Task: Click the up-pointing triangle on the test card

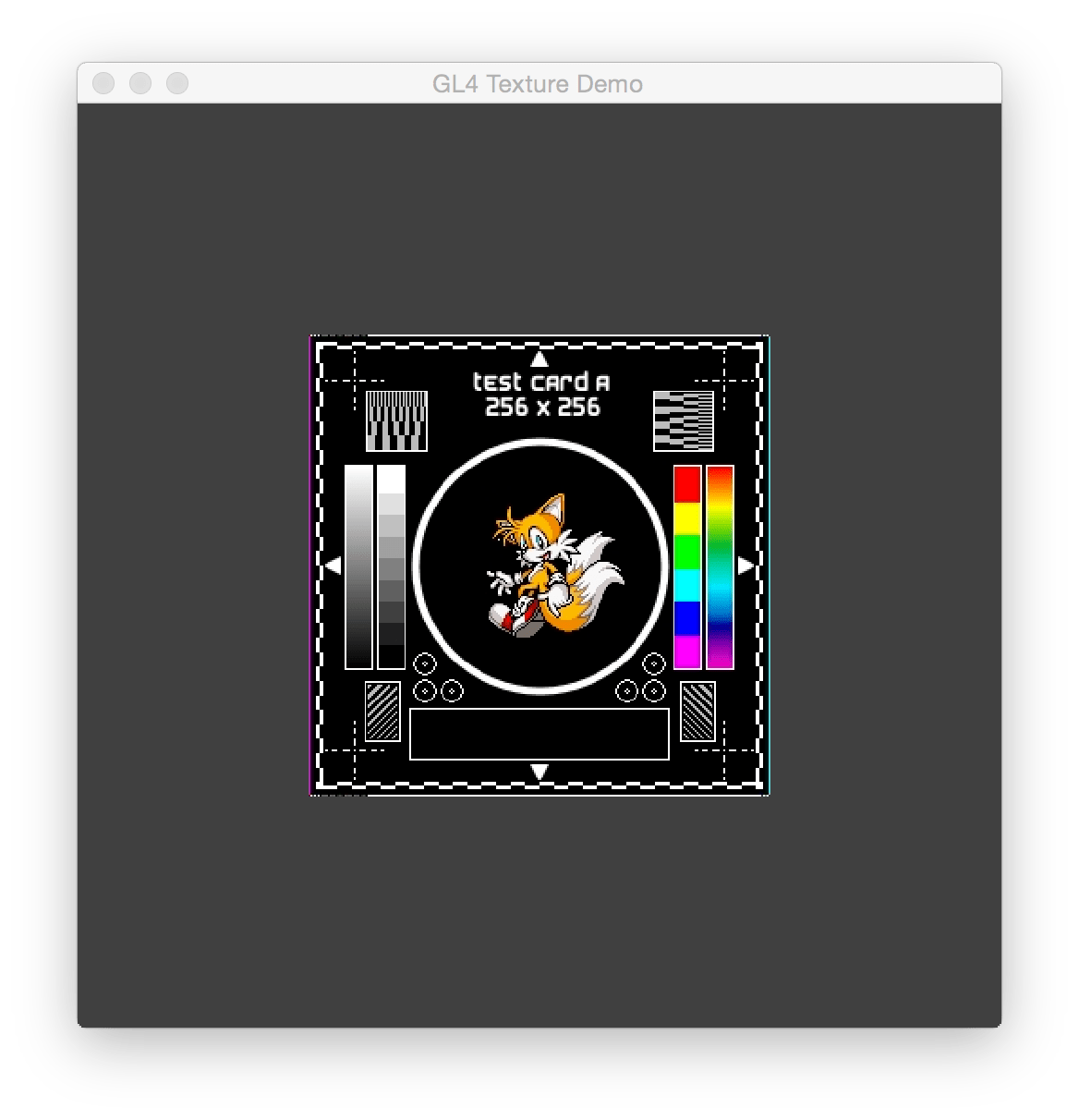Action: [539, 359]
